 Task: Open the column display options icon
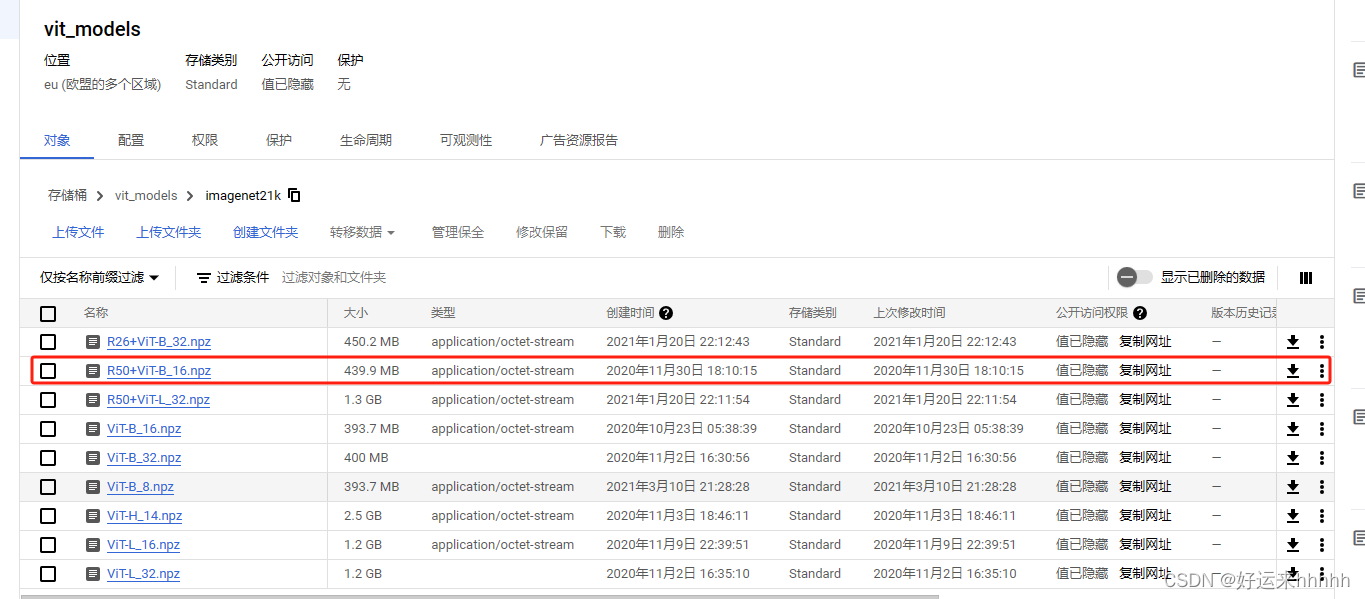[x=1306, y=277]
